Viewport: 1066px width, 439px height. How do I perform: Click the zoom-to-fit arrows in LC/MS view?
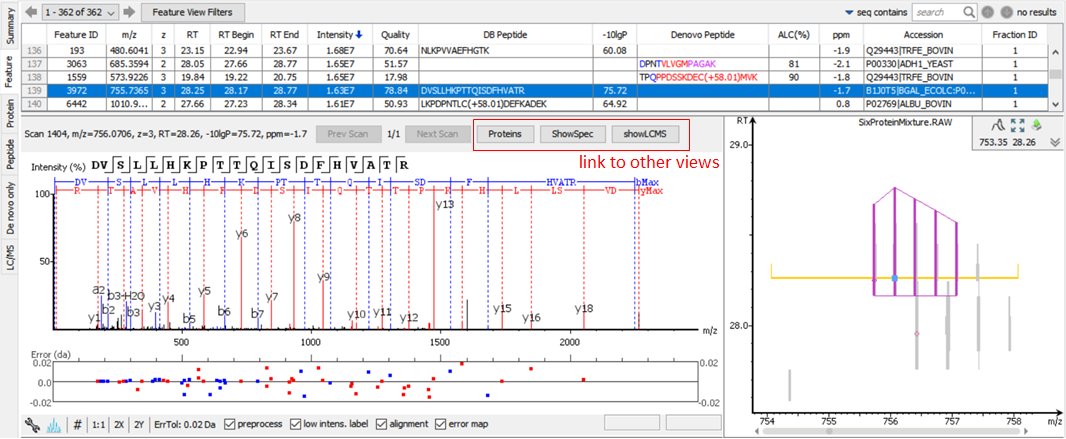click(1018, 125)
